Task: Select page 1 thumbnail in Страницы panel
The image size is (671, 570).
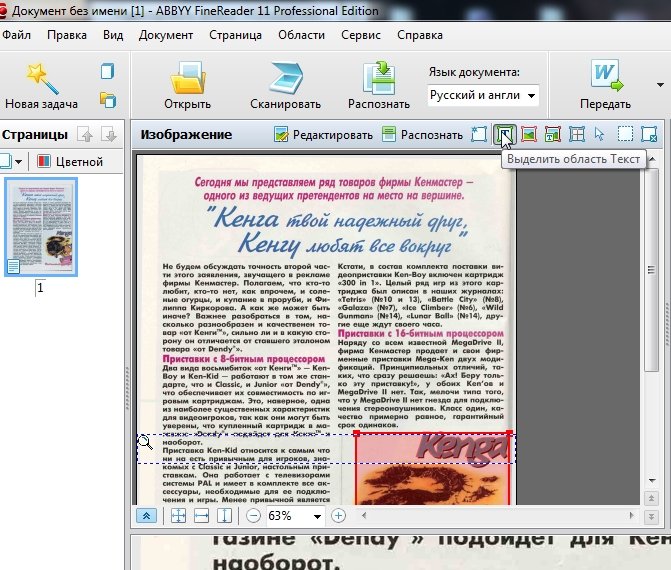Action: 41,227
